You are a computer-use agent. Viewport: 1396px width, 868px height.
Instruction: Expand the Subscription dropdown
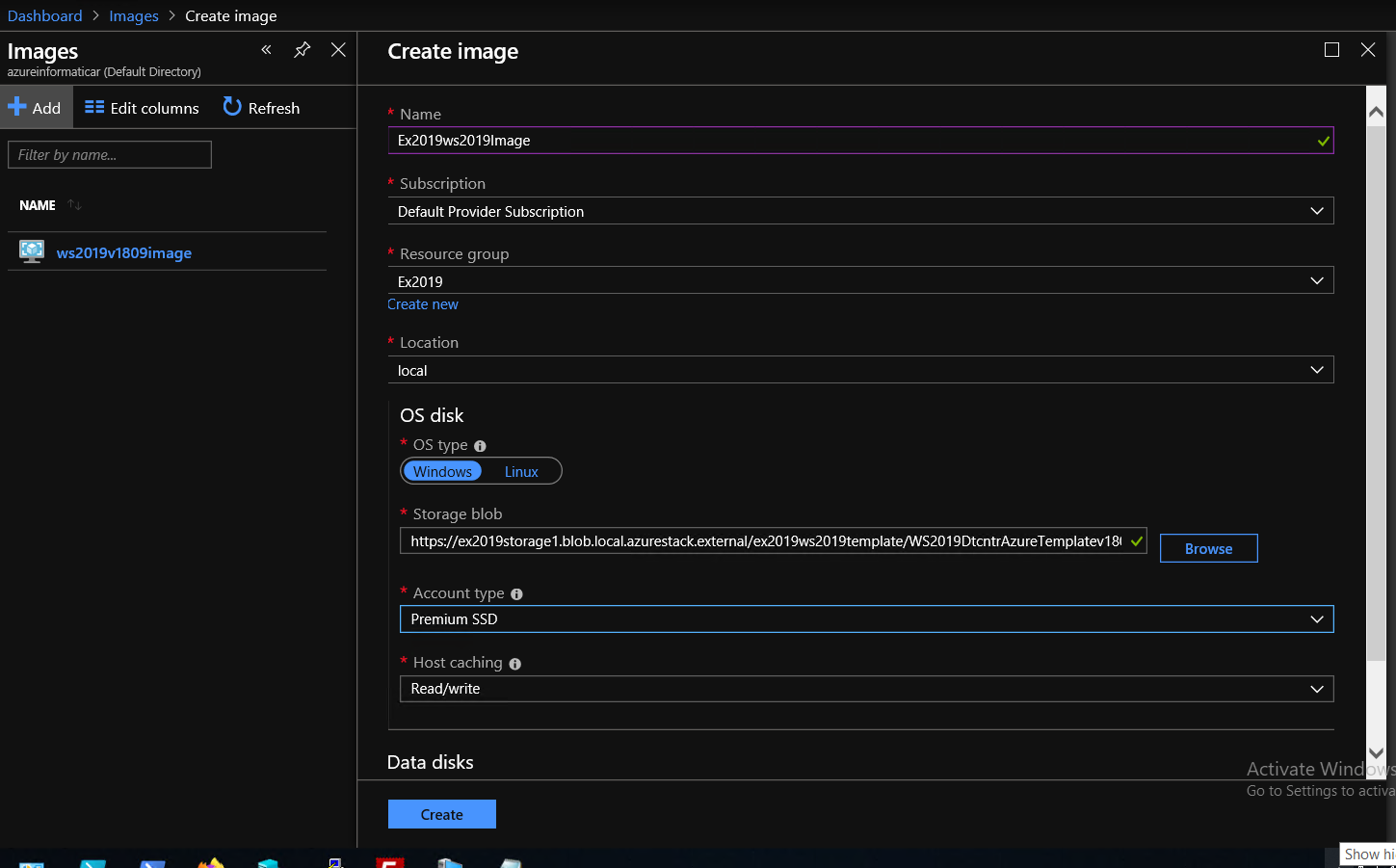[x=860, y=211]
